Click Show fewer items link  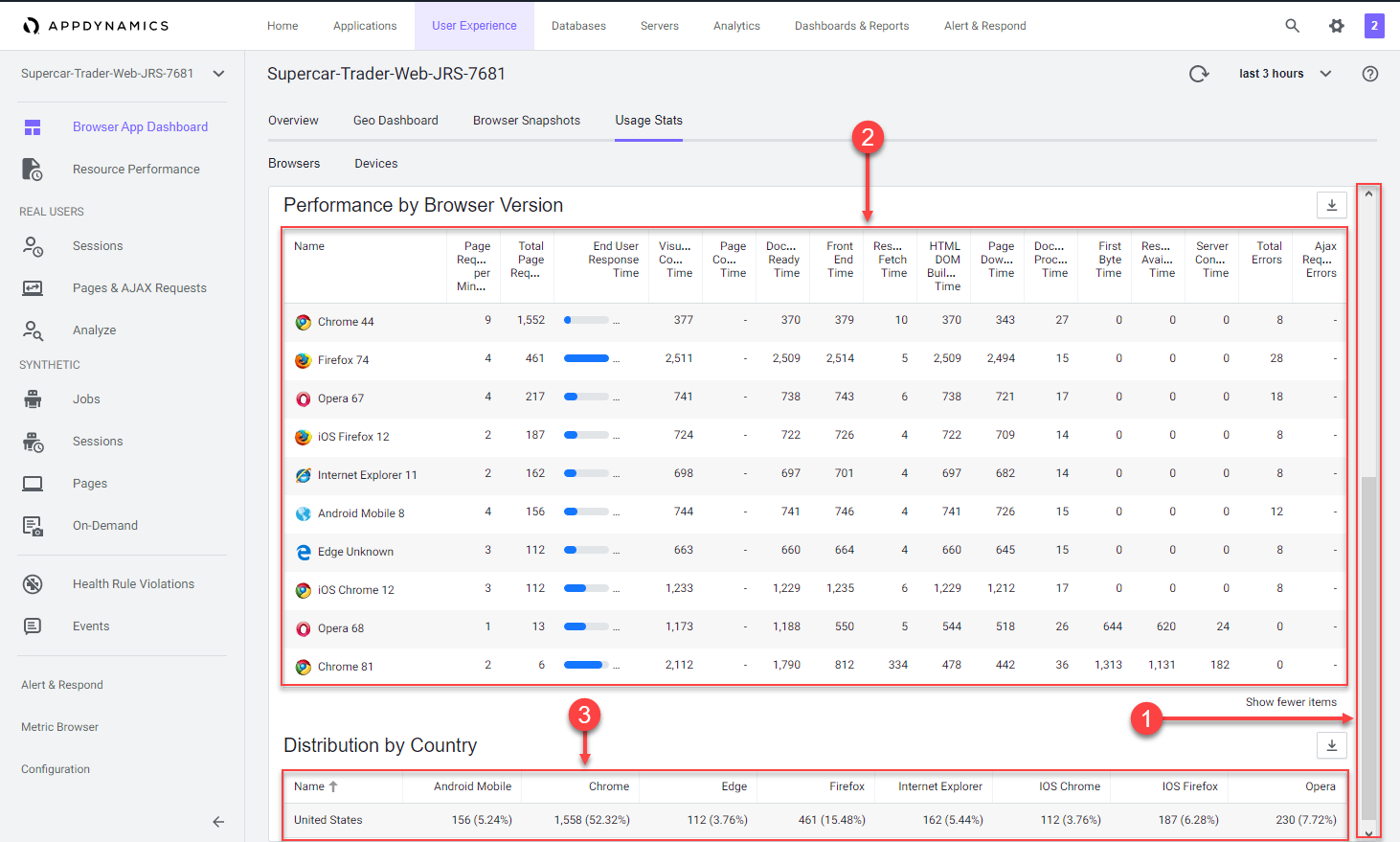1291,702
